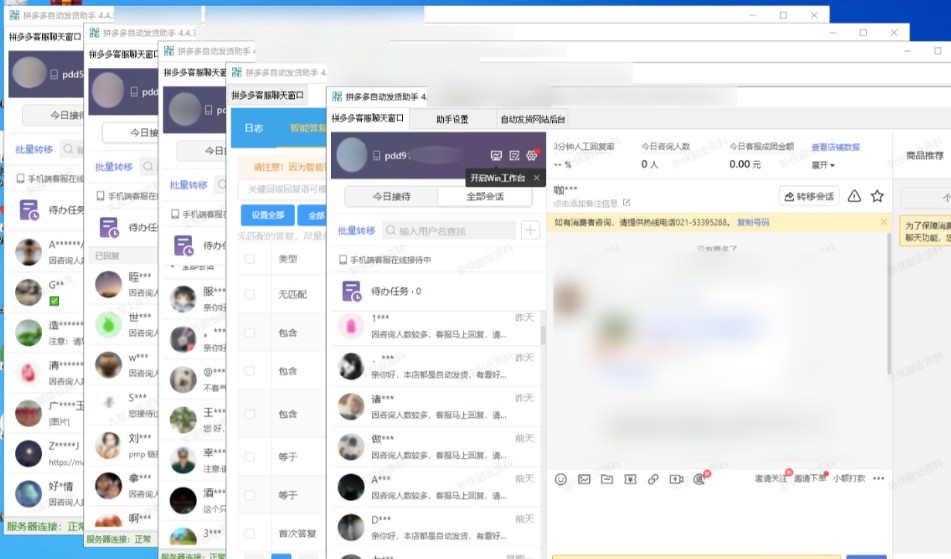Click the 转移会话 button
Viewport: 951px width, 559px height.
809,196
